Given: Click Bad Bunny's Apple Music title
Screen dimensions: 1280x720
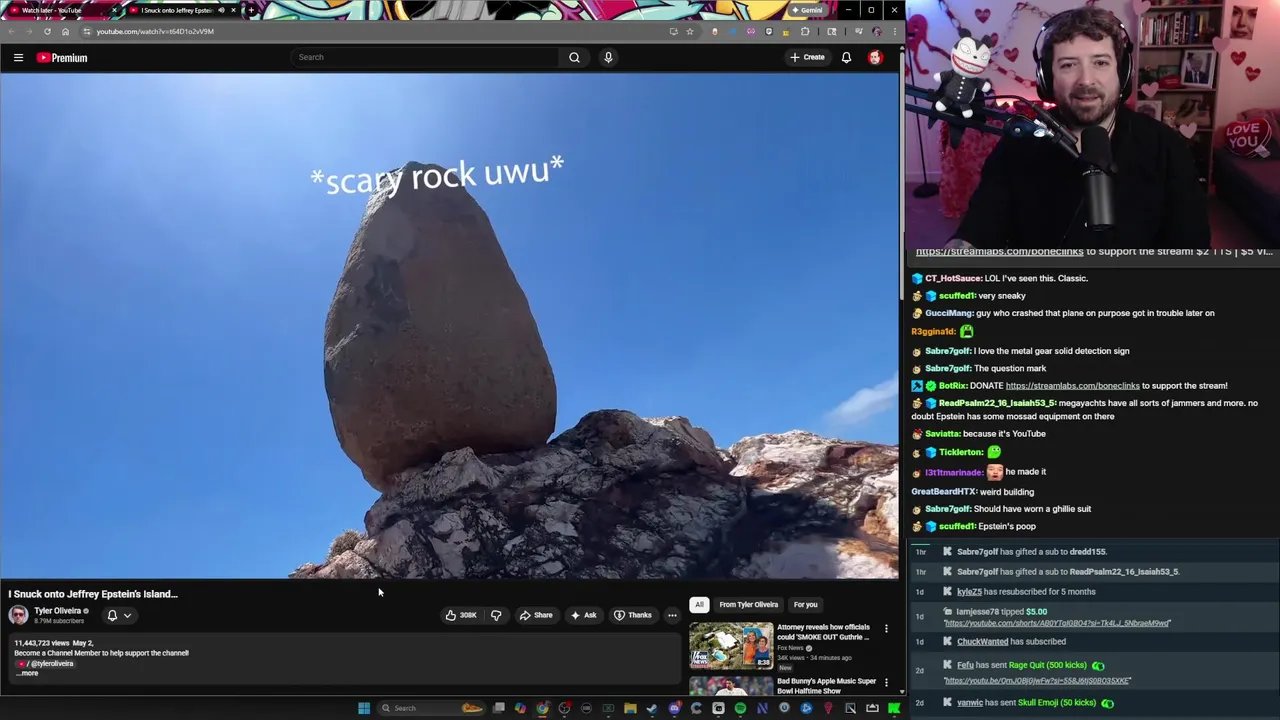Looking at the screenshot, I should pyautogui.click(x=826, y=686).
